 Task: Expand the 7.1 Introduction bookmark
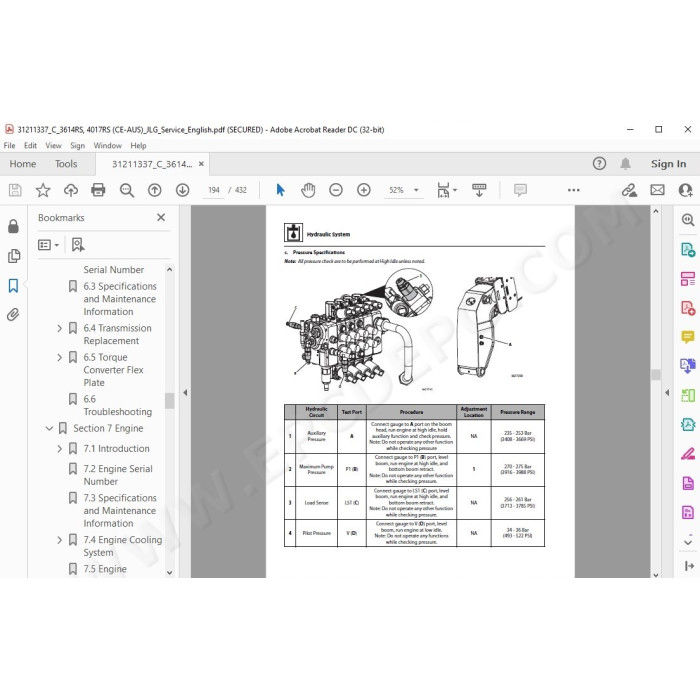pyautogui.click(x=59, y=449)
